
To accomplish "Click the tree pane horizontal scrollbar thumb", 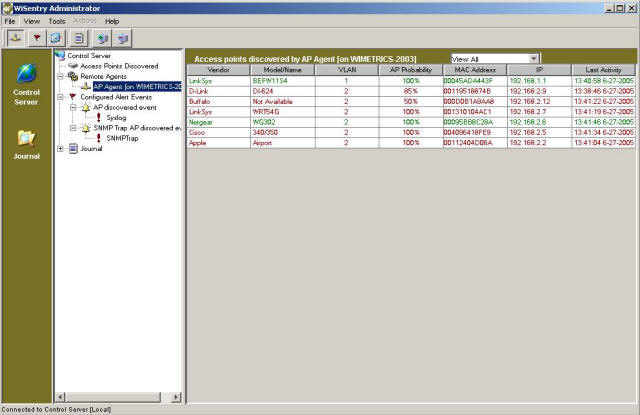I will pos(113,397).
